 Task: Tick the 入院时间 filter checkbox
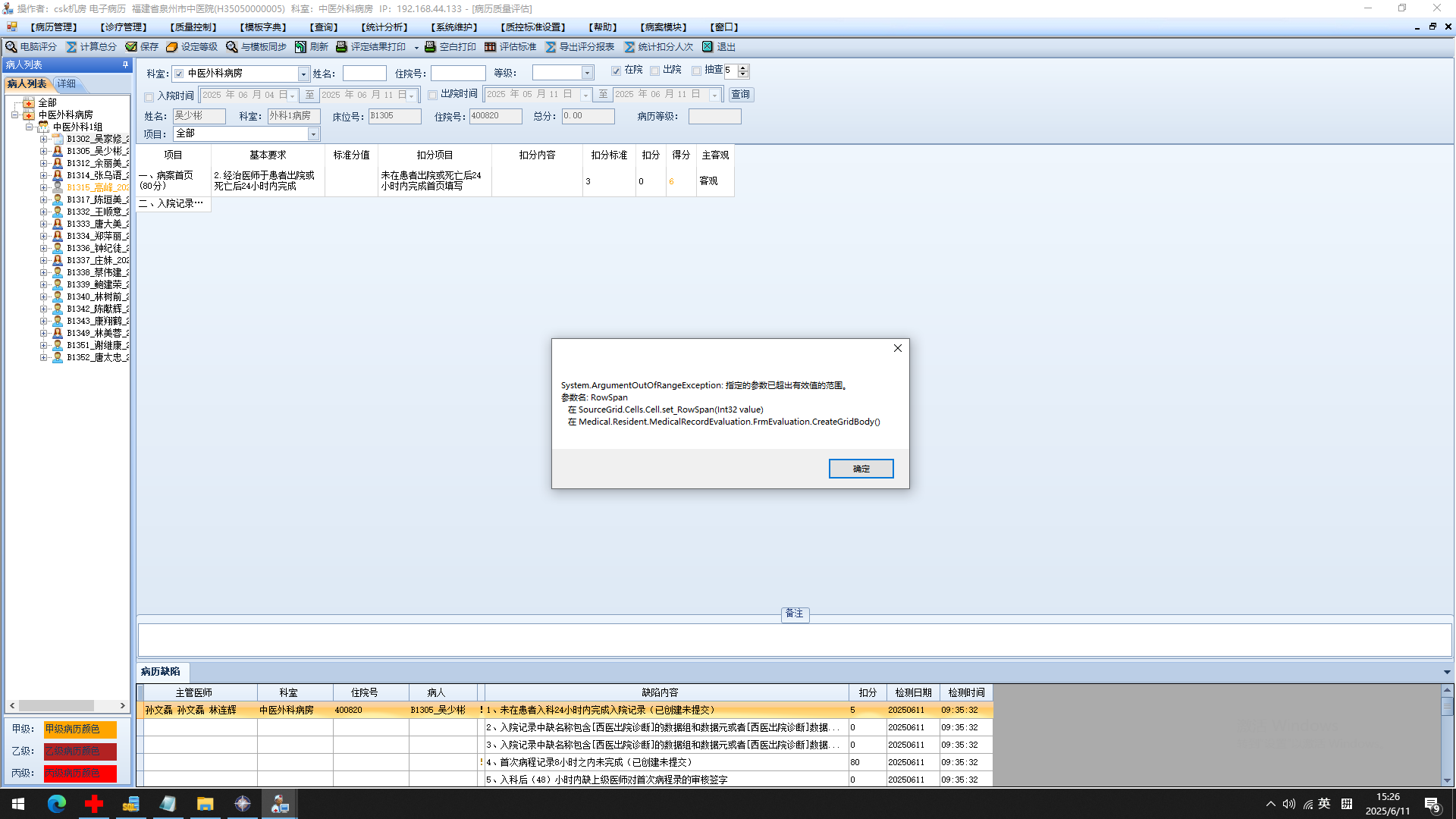[149, 97]
